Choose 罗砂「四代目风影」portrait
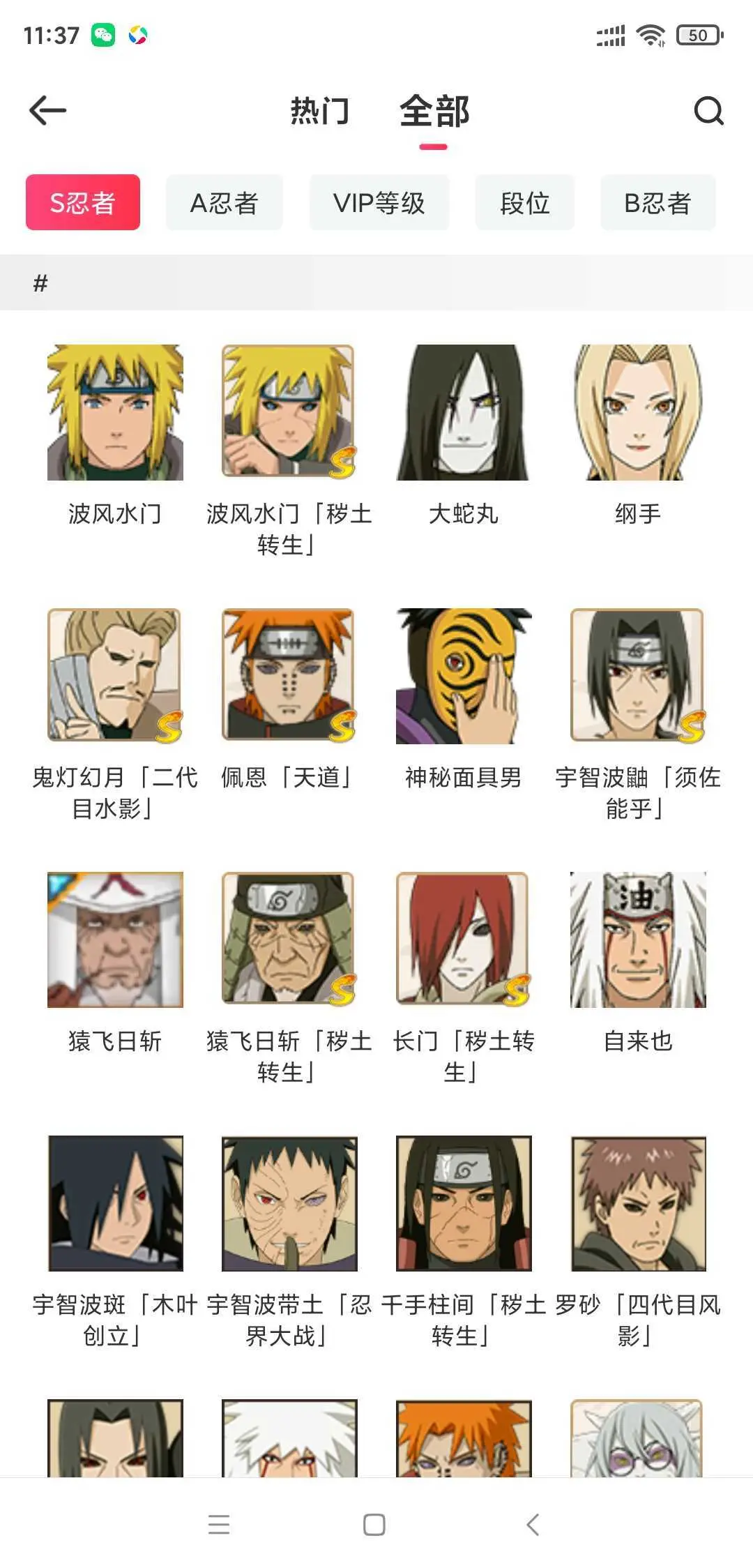The width and height of the screenshot is (753, 1568). 638,1203
